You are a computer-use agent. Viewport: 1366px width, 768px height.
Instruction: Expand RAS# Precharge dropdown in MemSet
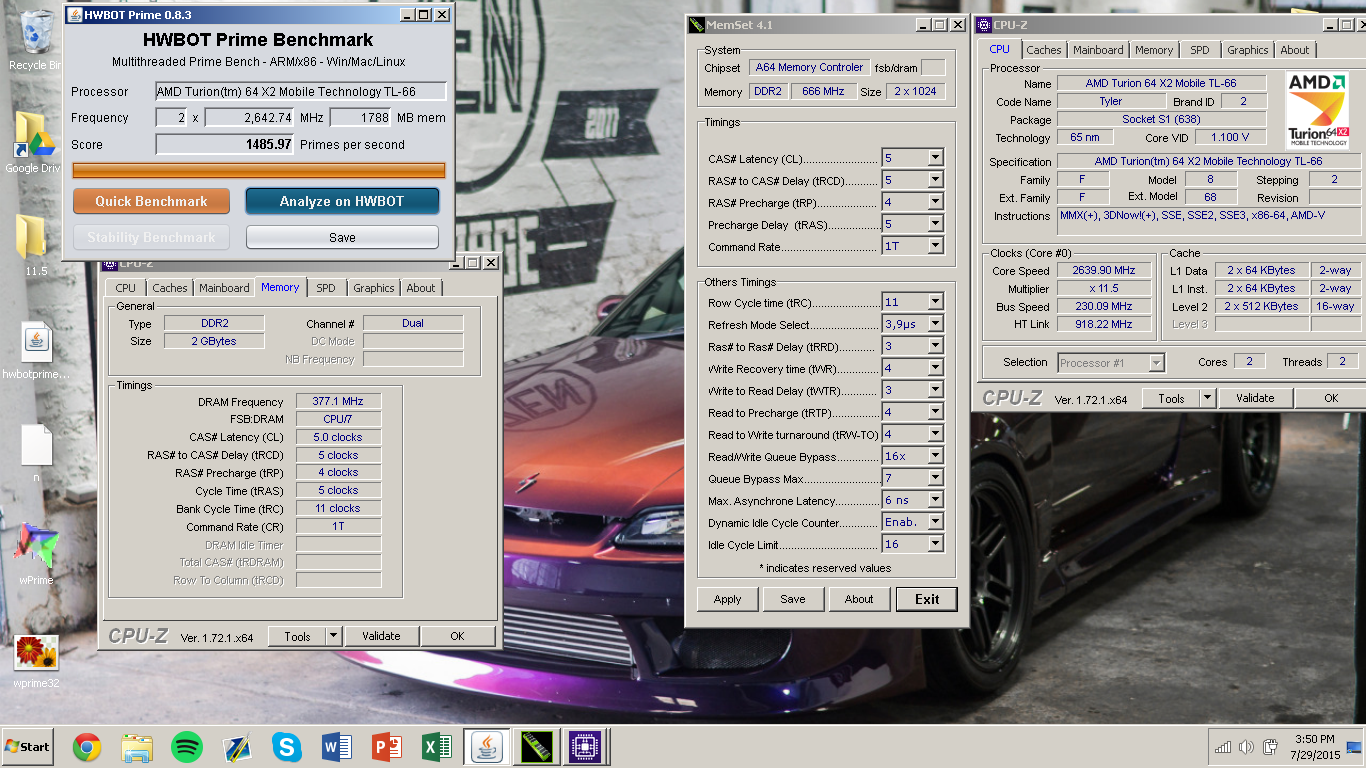935,202
